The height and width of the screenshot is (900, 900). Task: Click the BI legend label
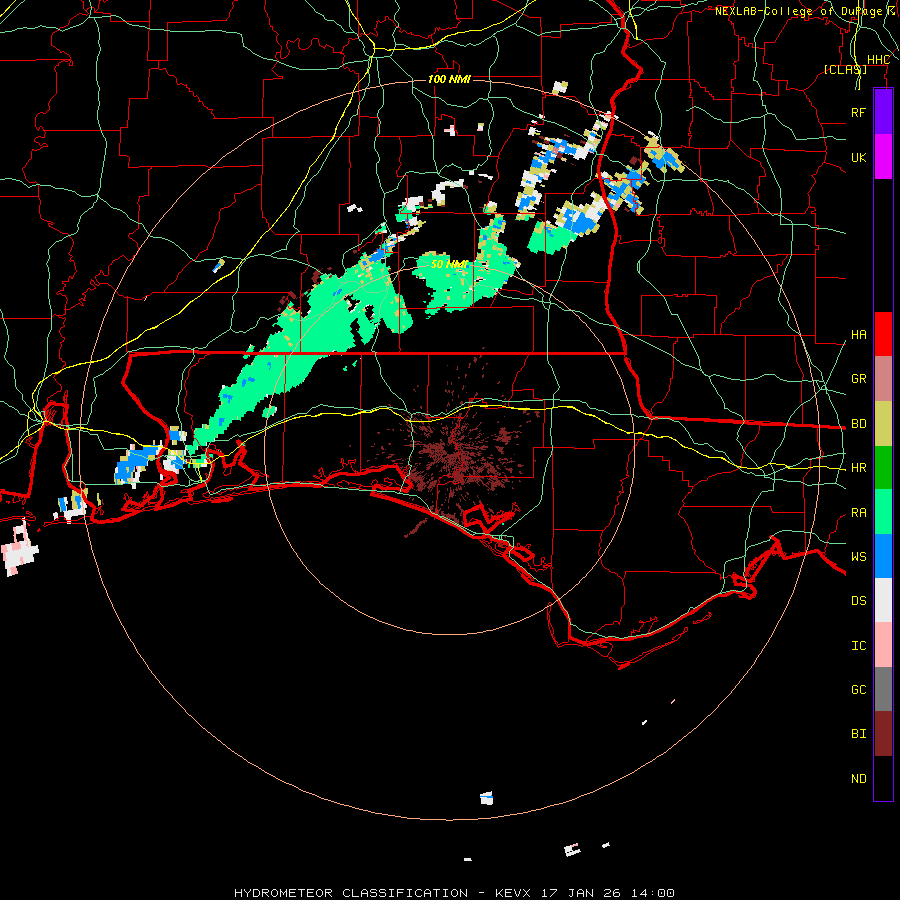858,734
